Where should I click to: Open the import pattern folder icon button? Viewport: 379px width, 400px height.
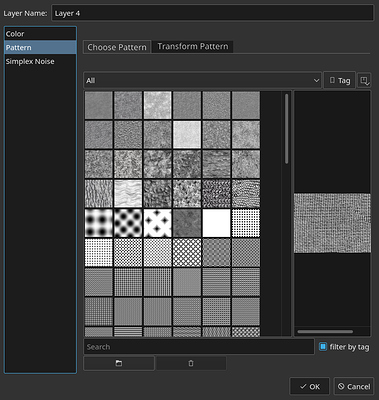pos(119,363)
